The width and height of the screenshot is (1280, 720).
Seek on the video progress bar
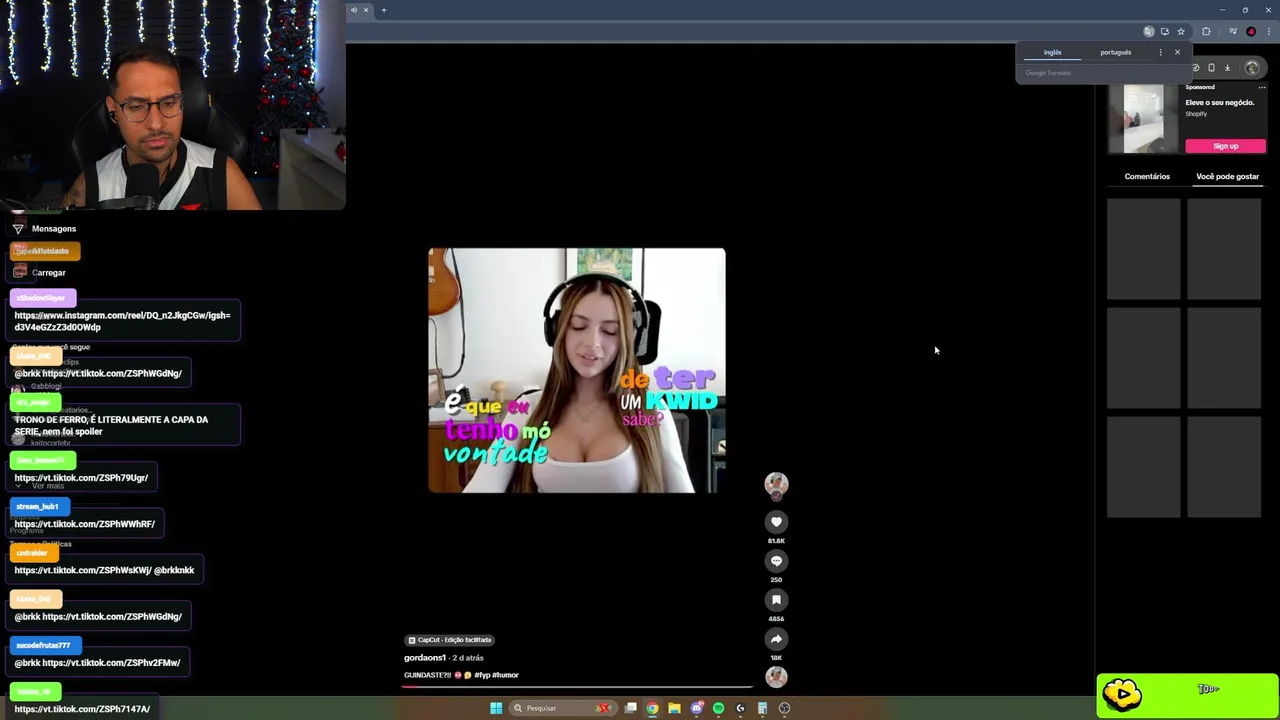(x=577, y=687)
